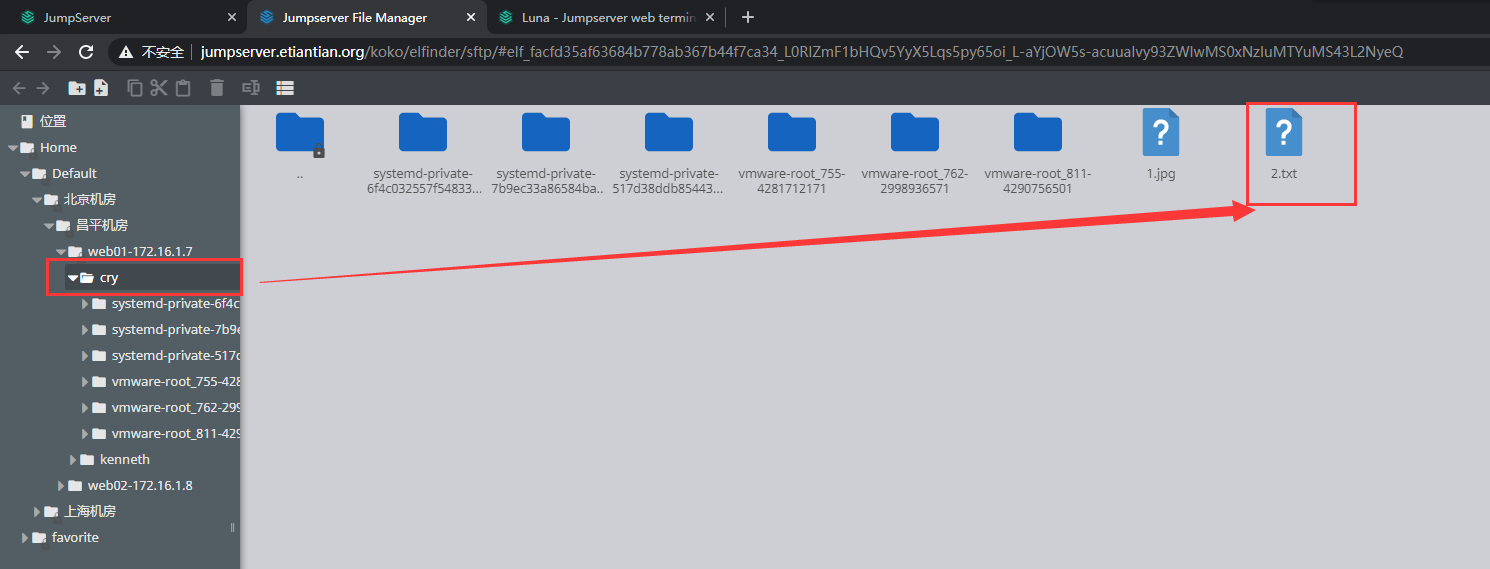Select the systemd-private-517d38ddb85443 folder icon
The height and width of the screenshot is (569, 1490).
click(x=669, y=132)
